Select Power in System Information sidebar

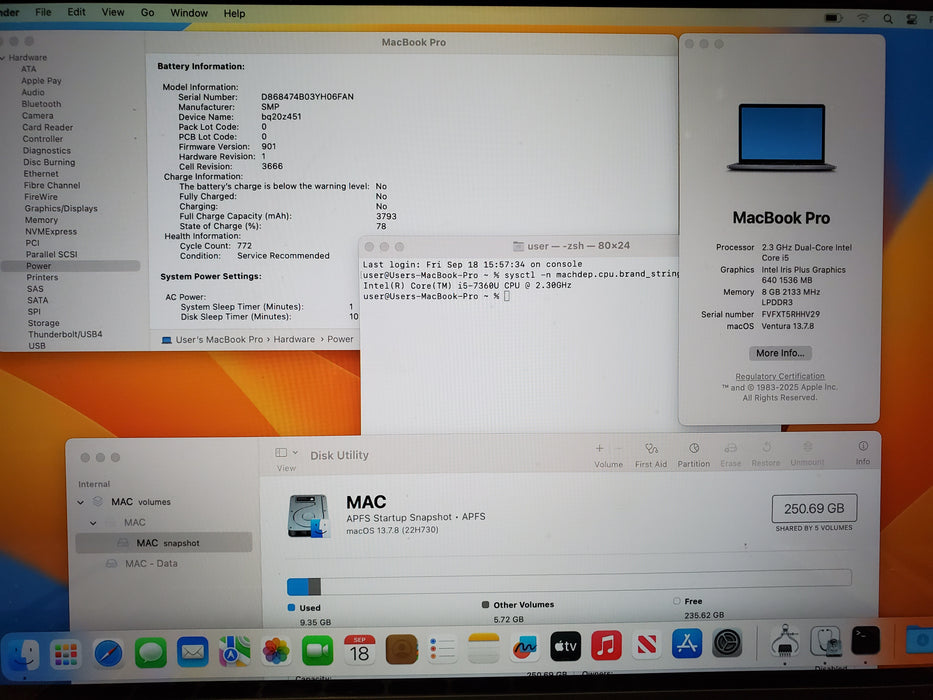(x=71, y=266)
